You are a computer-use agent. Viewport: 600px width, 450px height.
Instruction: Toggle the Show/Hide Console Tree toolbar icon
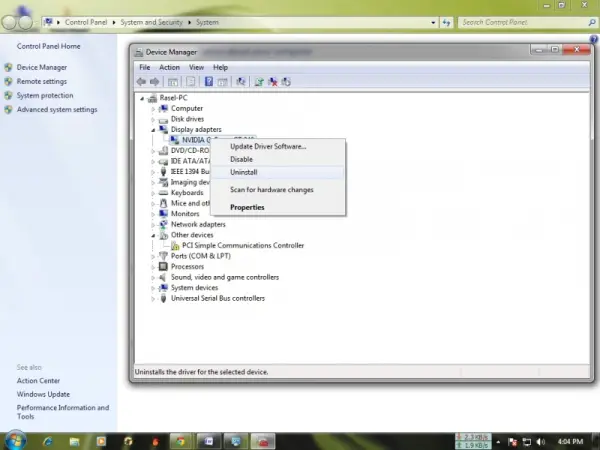point(173,82)
